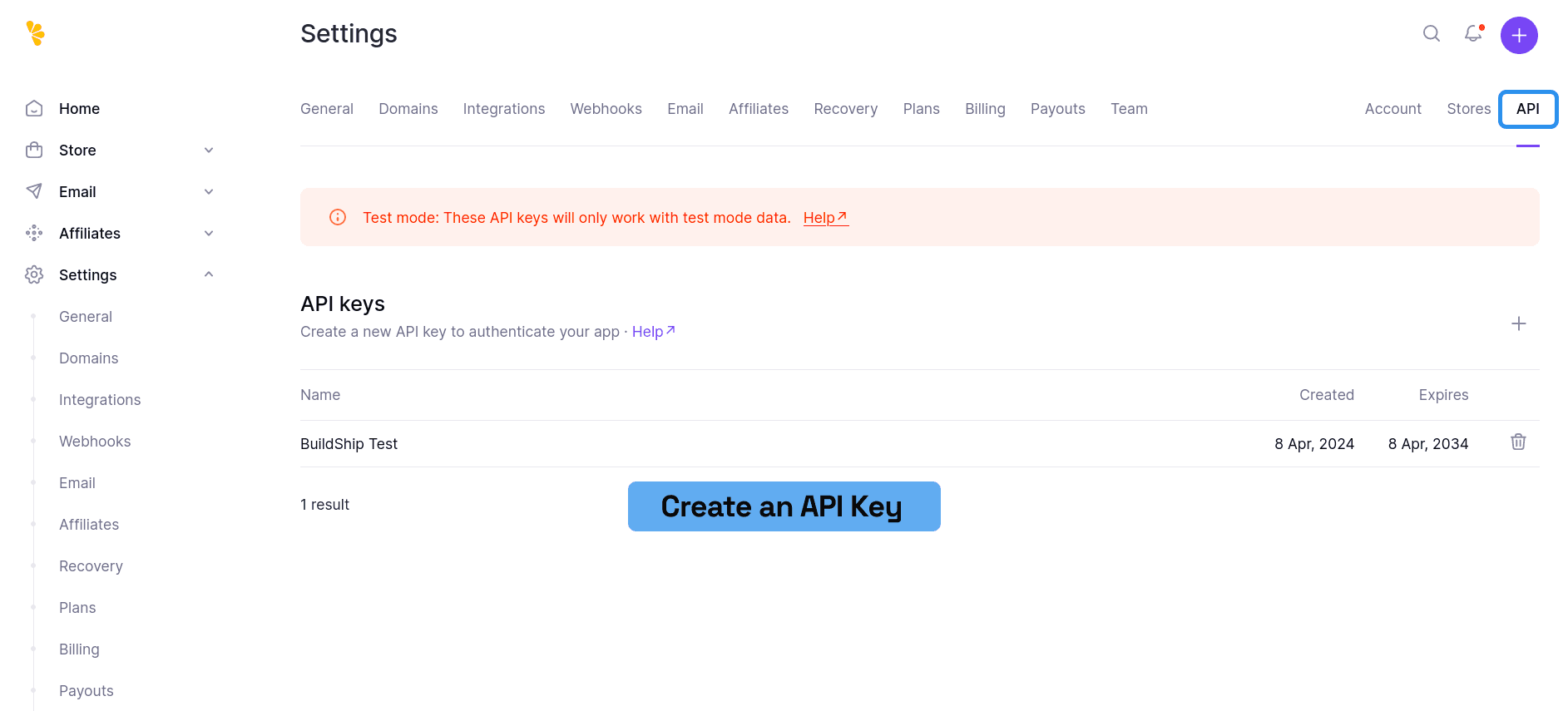The image size is (1568, 711).
Task: Click the Home icon in sidebar
Action: (34, 109)
